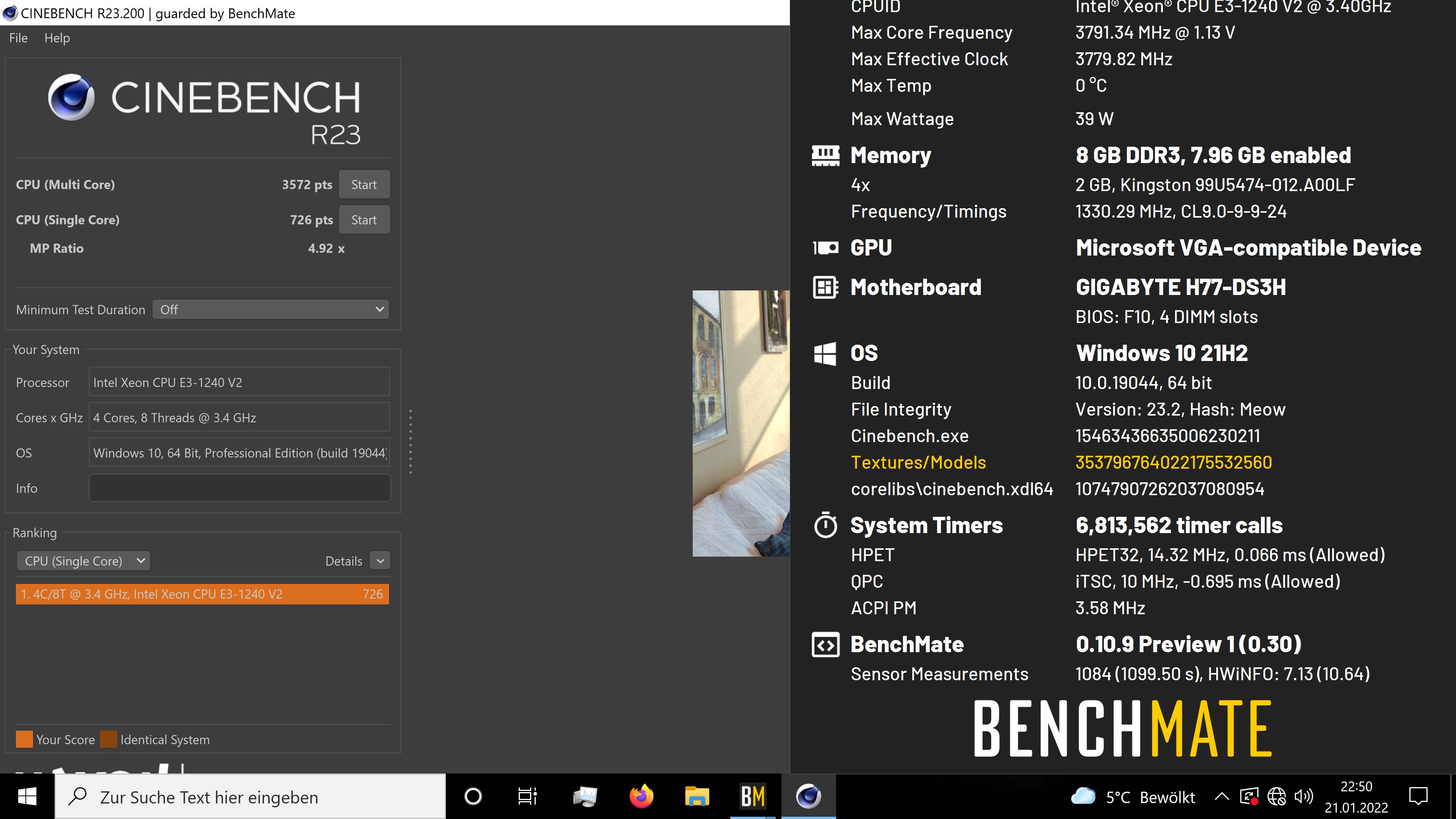Image resolution: width=1456 pixels, height=819 pixels.
Task: Open volume speaker tray icon
Action: [x=1304, y=797]
